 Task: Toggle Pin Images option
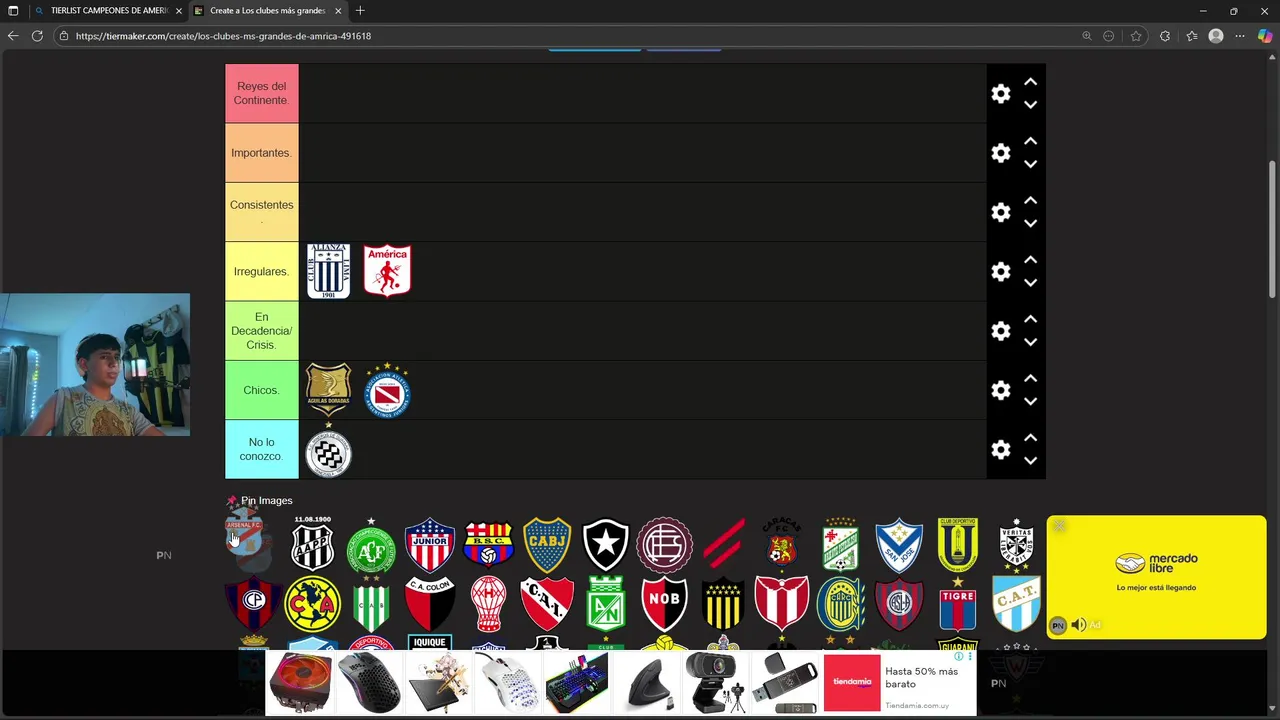click(259, 500)
